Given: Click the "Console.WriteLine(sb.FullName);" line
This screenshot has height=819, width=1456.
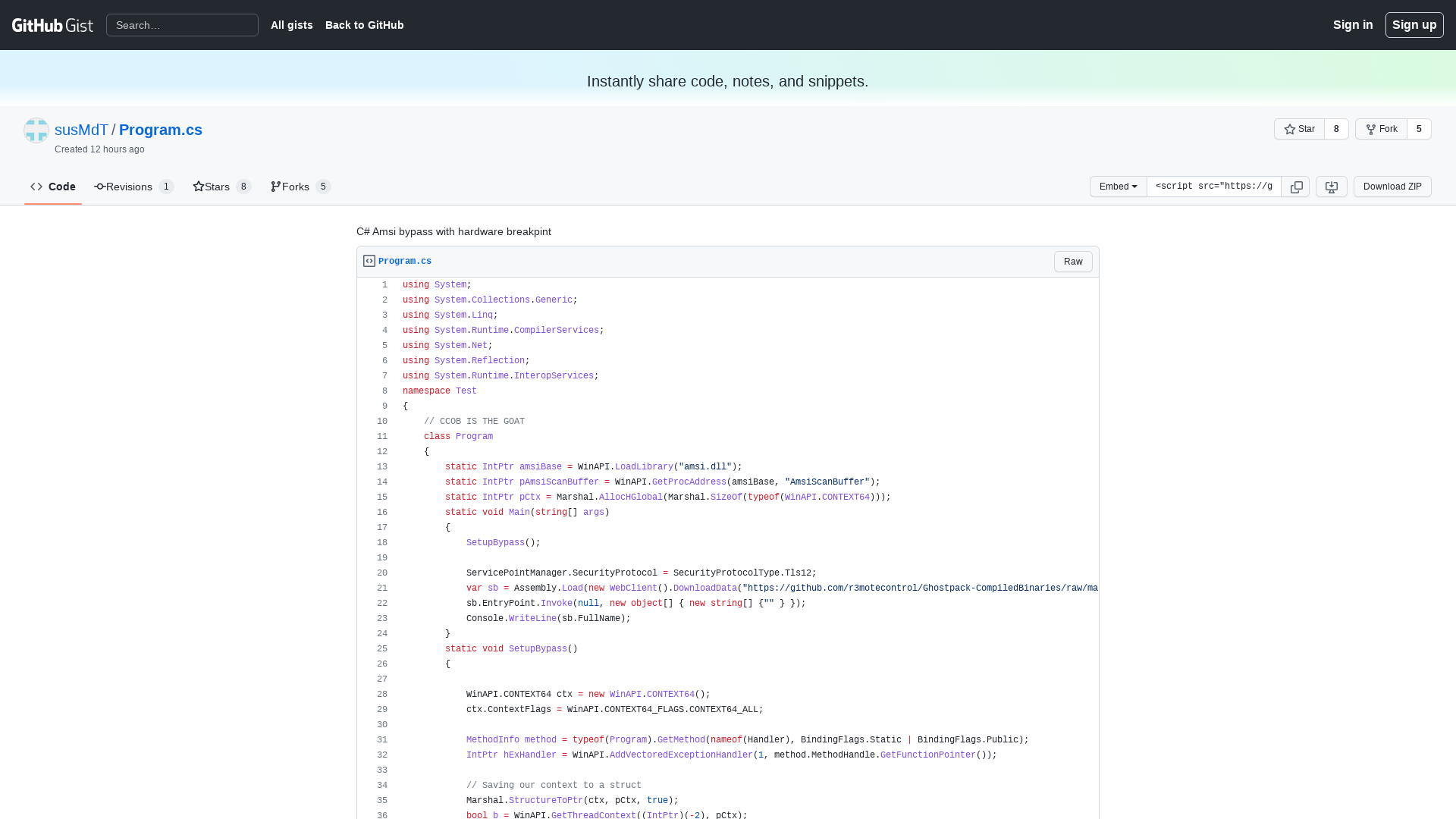Looking at the screenshot, I should pos(548,619).
